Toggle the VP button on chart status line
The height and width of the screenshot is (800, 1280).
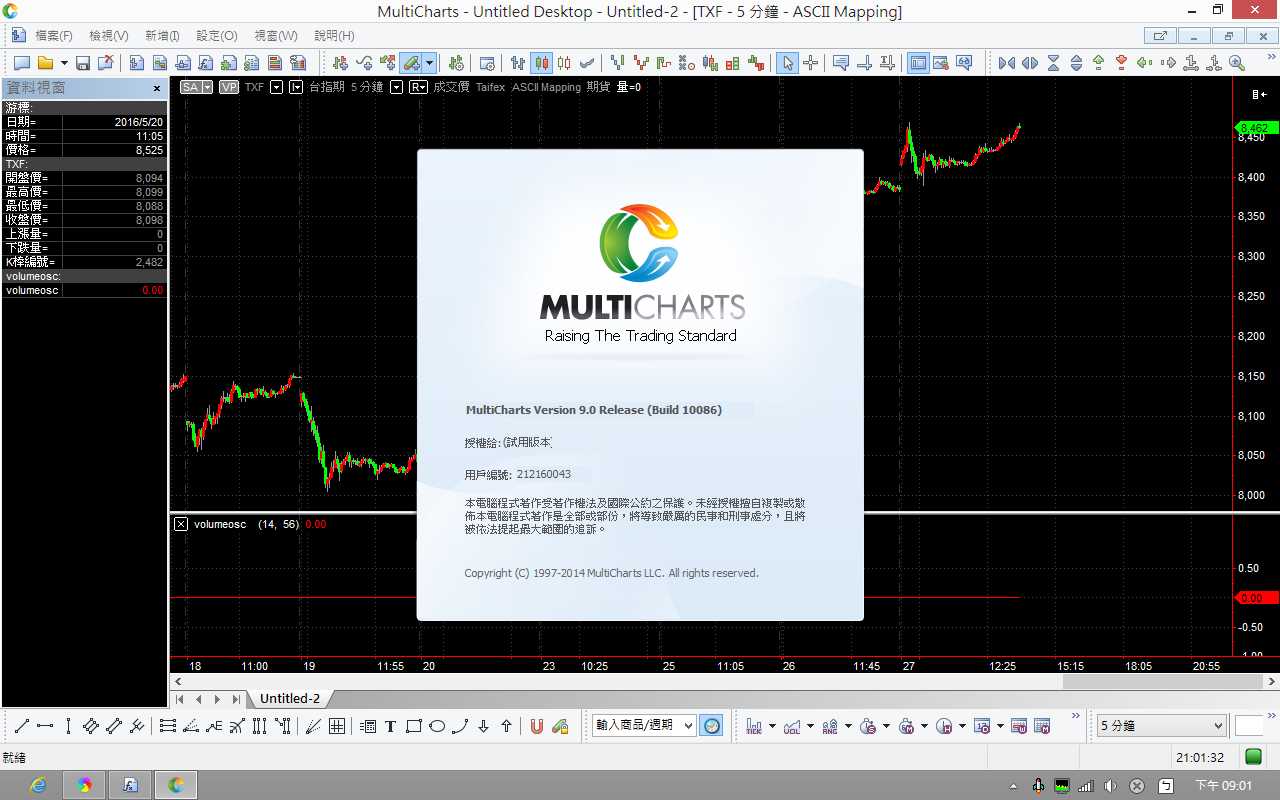(229, 87)
